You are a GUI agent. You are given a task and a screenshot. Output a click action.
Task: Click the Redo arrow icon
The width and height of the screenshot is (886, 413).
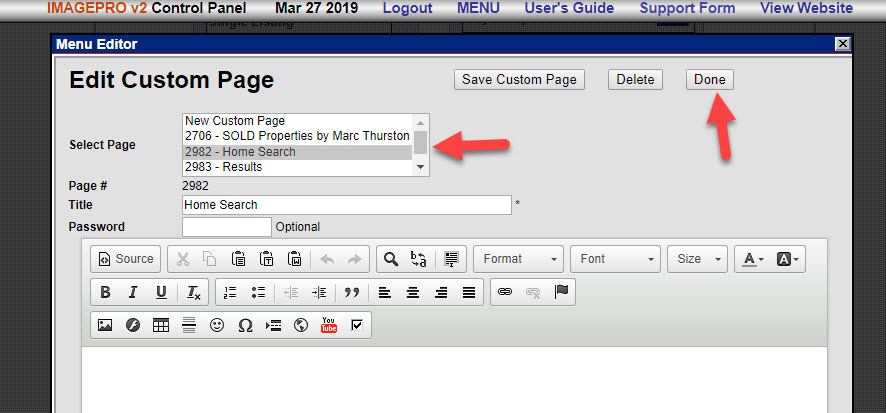[354, 259]
